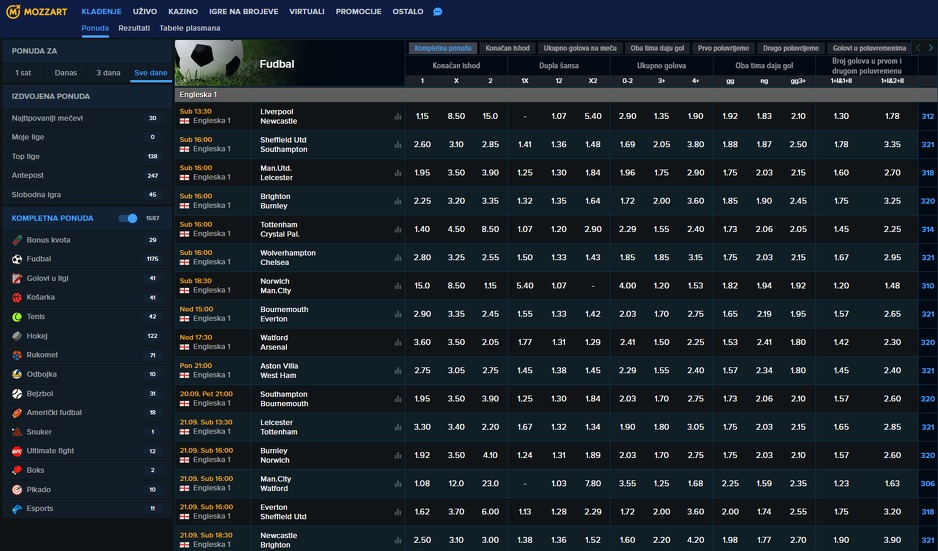Open statistics icon for Brighton Burnley
This screenshot has width=938, height=551.
pos(398,201)
